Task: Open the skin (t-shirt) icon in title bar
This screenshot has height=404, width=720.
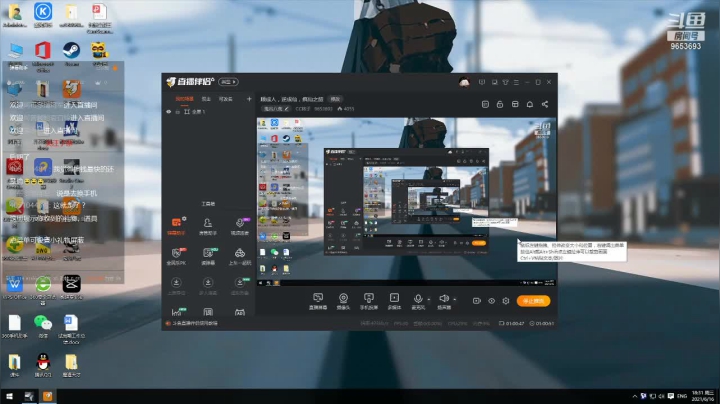Action: pyautogui.click(x=505, y=82)
